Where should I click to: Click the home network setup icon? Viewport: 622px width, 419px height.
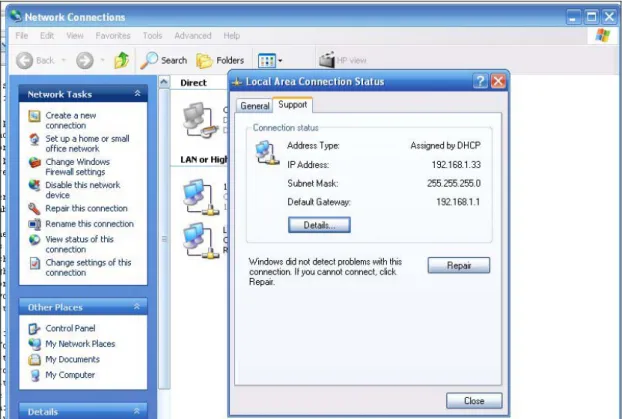[x=35, y=140]
